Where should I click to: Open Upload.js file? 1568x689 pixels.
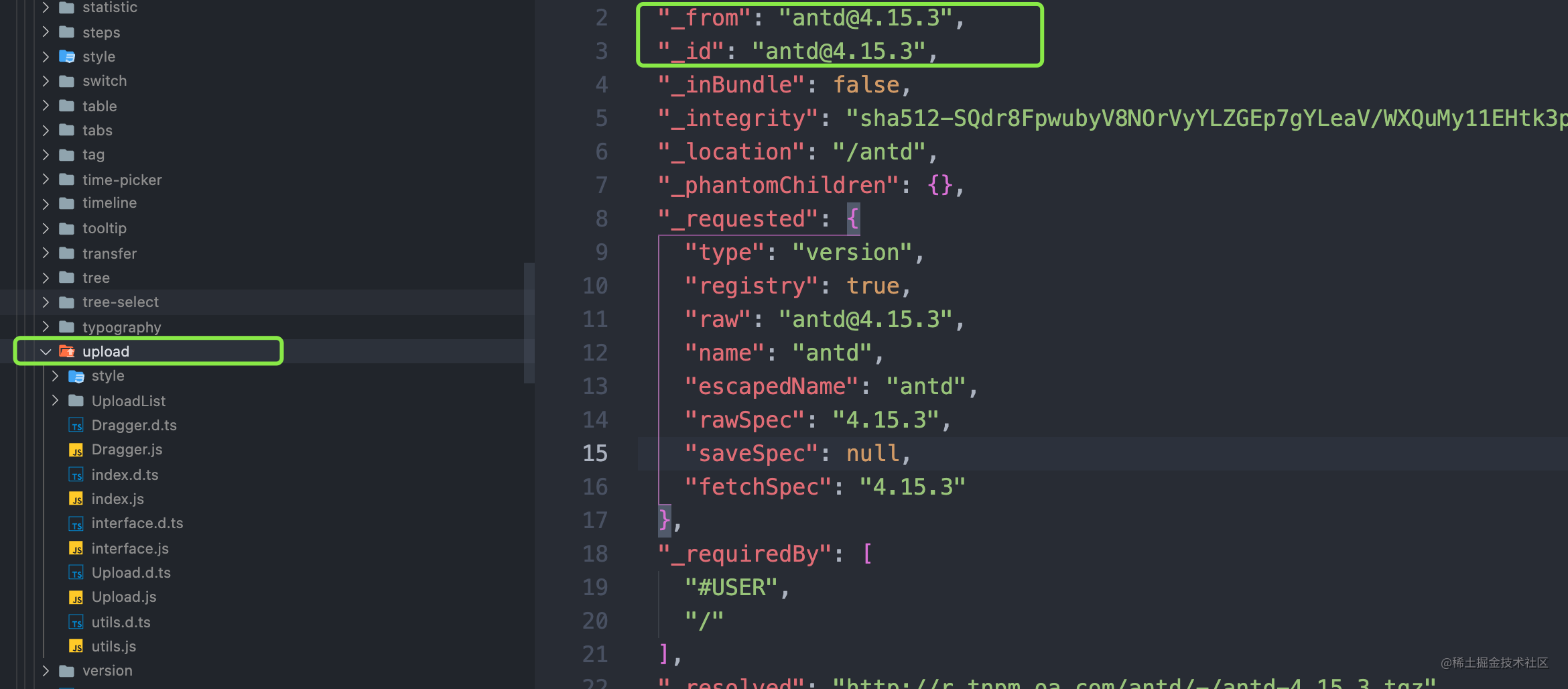(x=124, y=597)
